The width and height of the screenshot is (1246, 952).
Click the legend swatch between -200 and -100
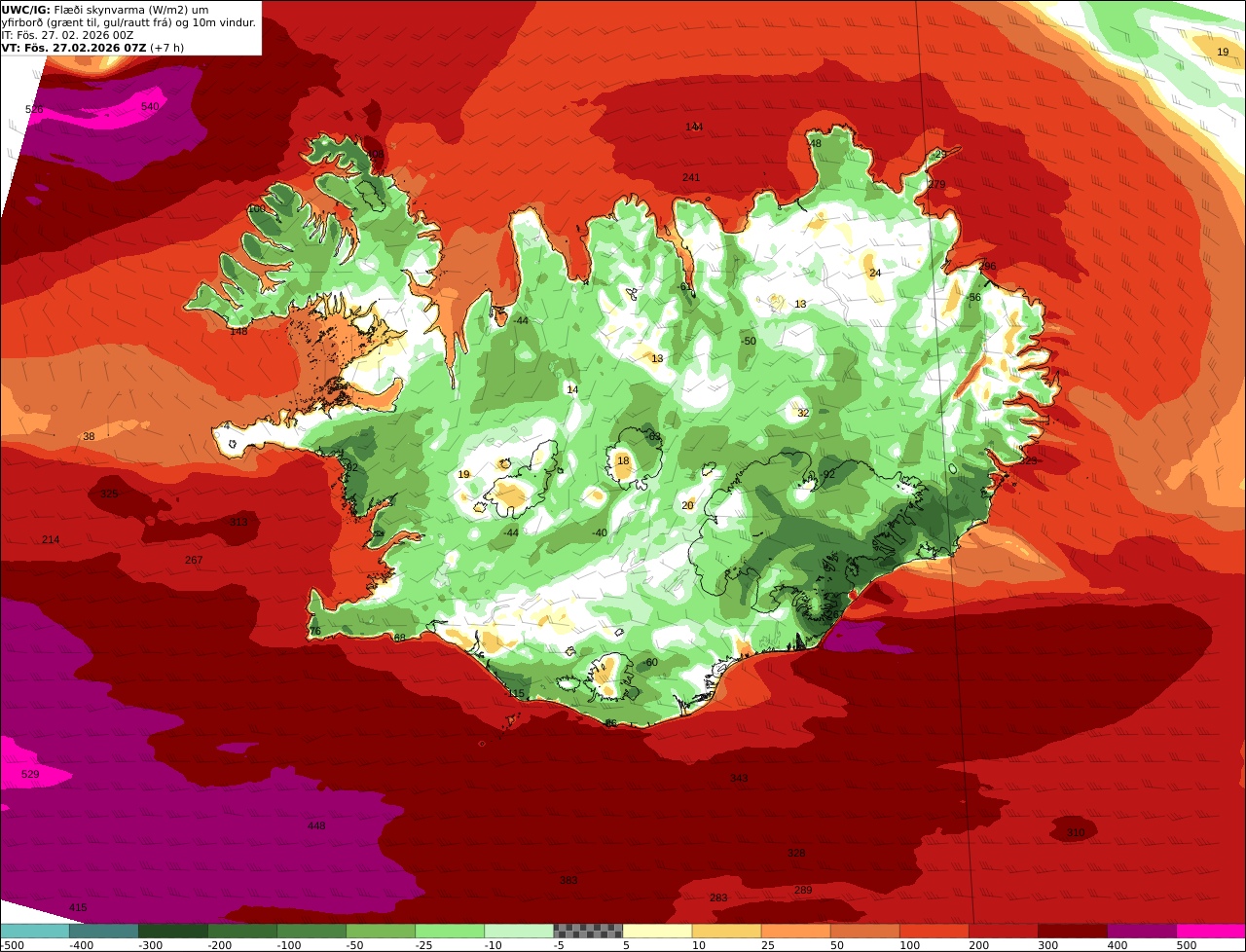tap(242, 931)
